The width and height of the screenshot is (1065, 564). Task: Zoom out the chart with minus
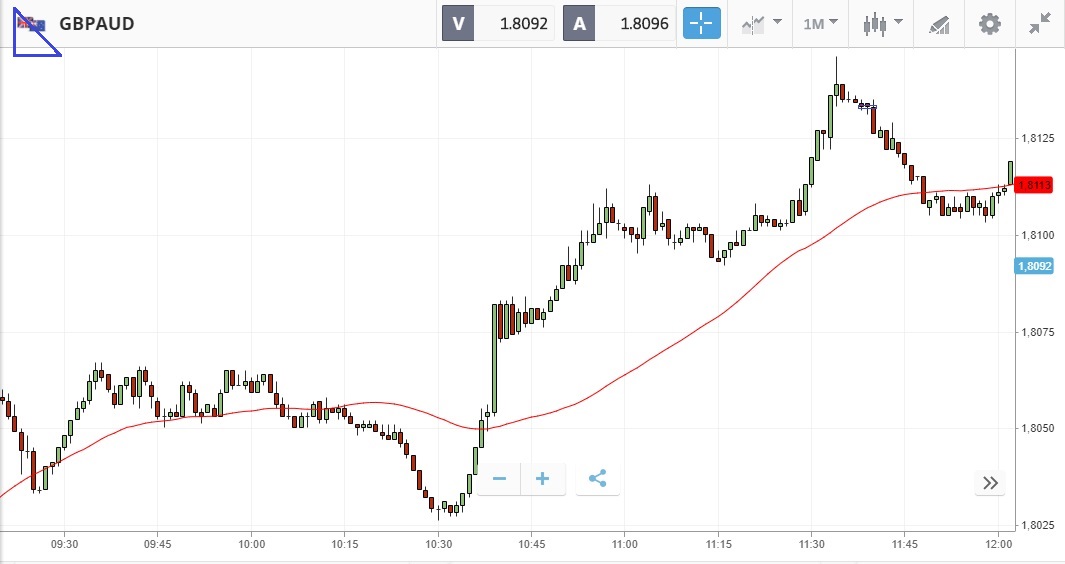(x=499, y=479)
